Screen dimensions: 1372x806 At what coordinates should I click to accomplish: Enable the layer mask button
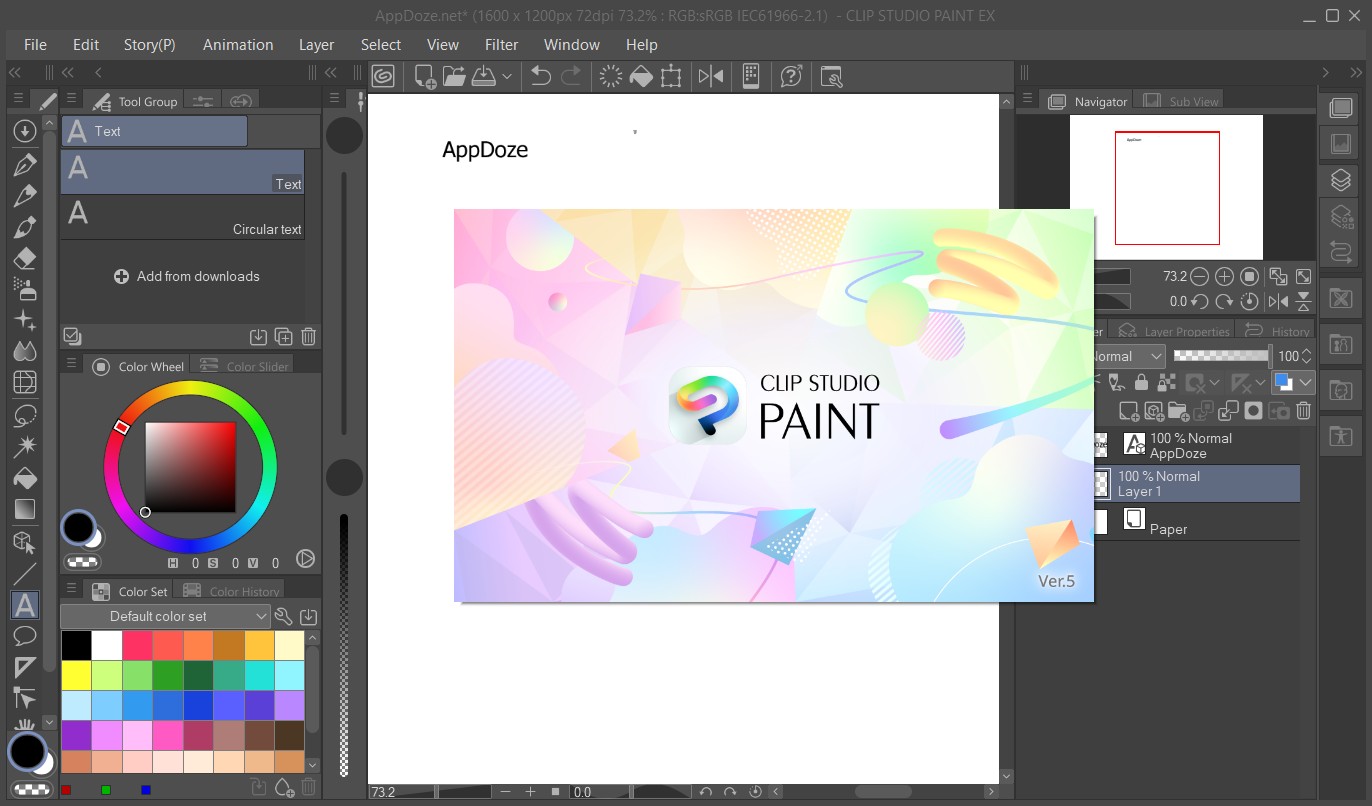point(1253,411)
